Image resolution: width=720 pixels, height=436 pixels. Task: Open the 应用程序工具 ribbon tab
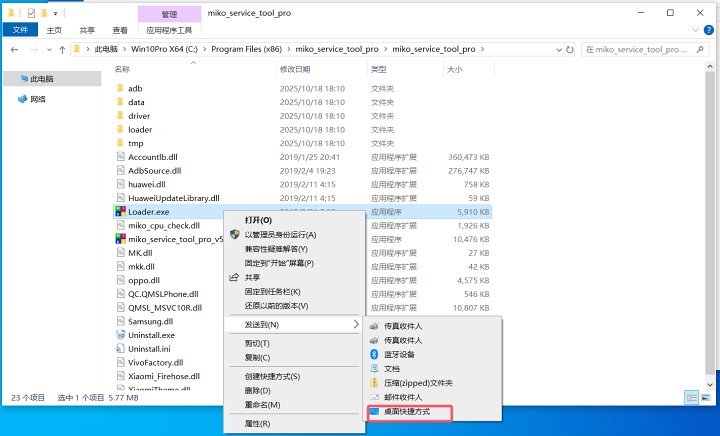[x=169, y=30]
